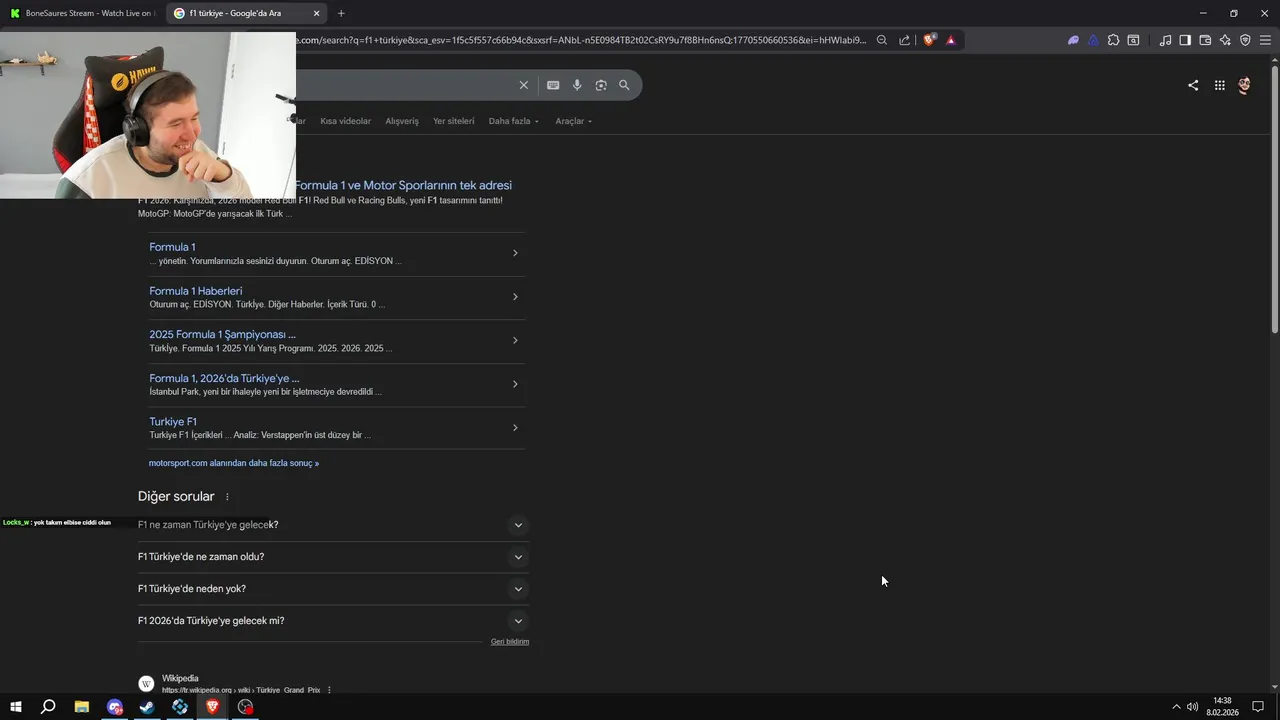This screenshot has width=1280, height=720.
Task: Click the page vertical scrollbar thumb
Action: click(1274, 200)
